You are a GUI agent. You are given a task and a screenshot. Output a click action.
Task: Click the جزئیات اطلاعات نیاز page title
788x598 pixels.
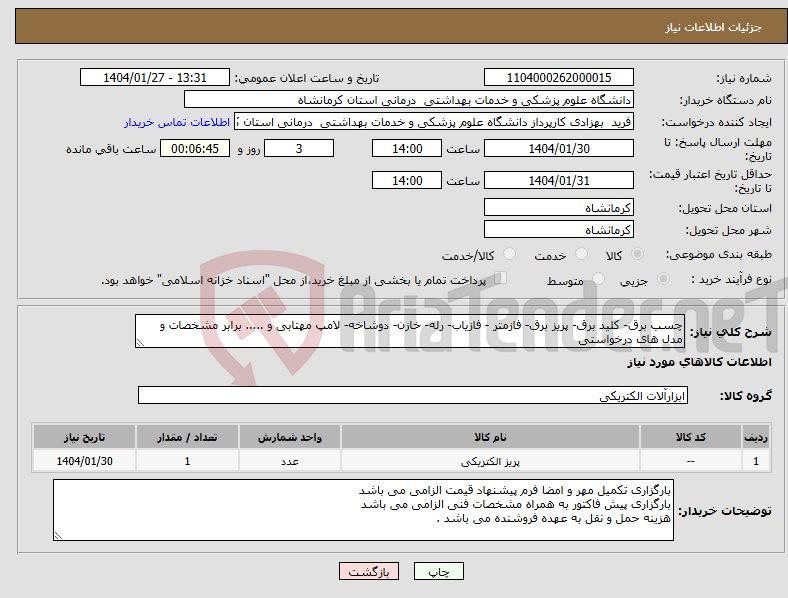coord(714,27)
